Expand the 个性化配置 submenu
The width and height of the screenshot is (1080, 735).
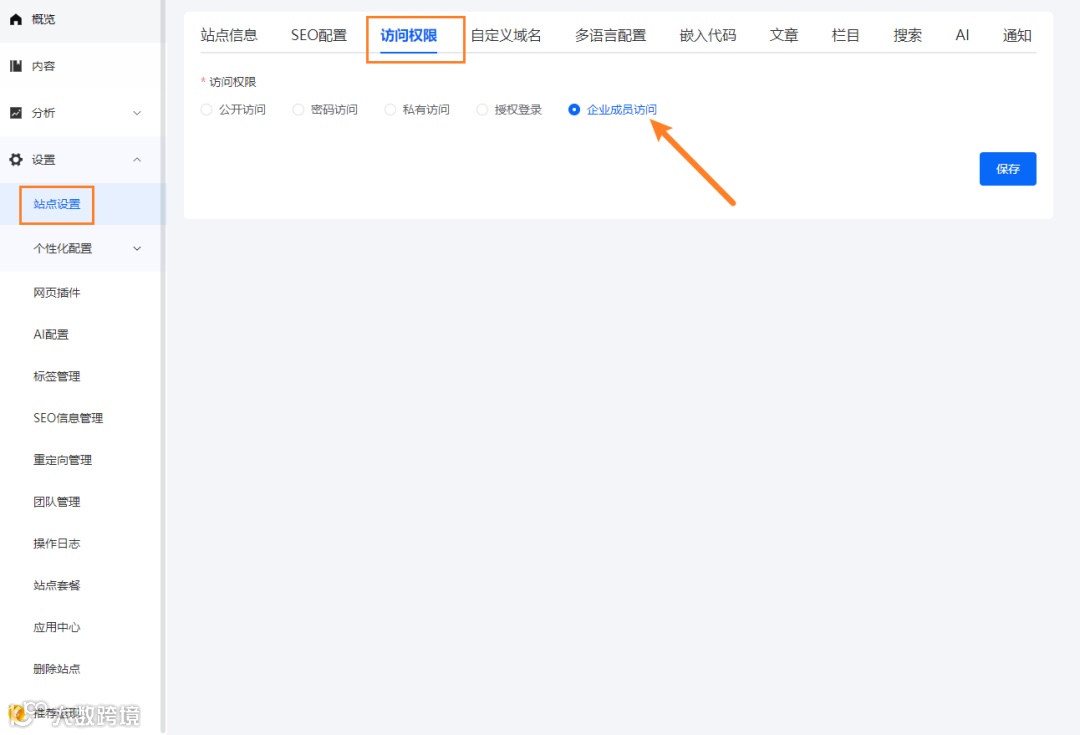coord(136,248)
